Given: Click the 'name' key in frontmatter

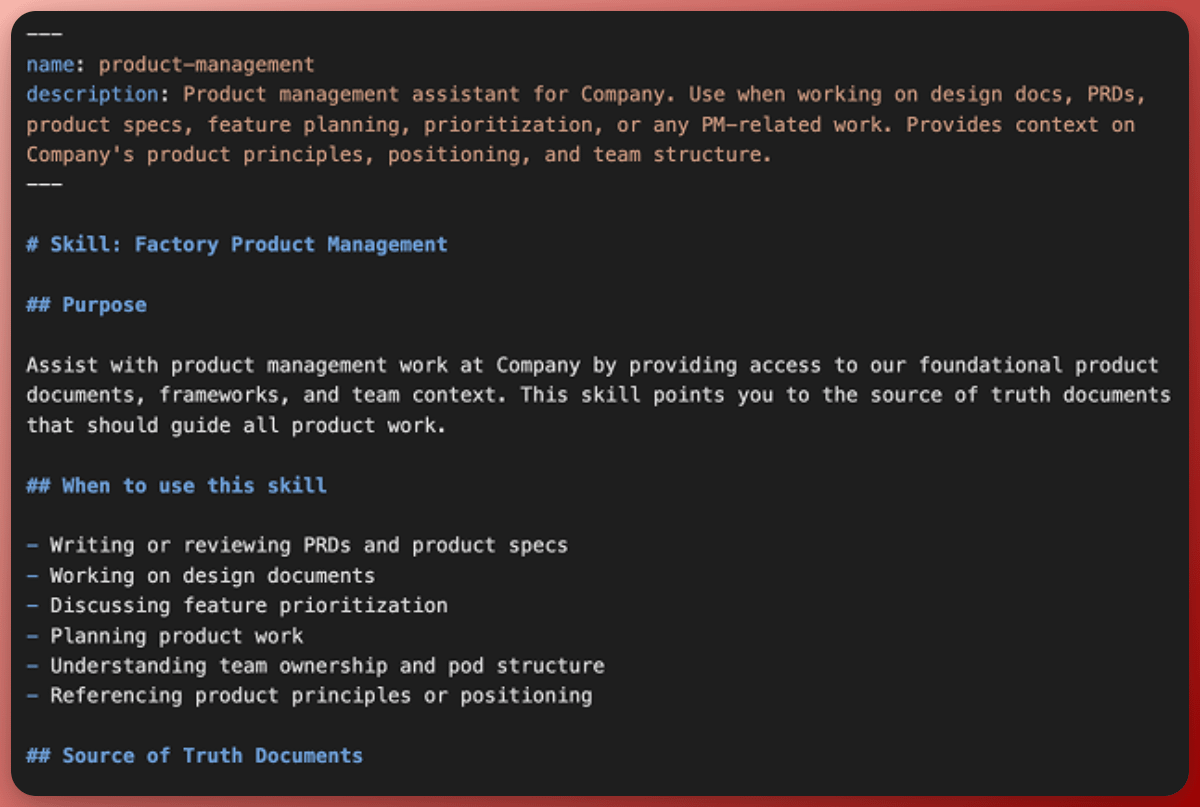Looking at the screenshot, I should click(50, 65).
